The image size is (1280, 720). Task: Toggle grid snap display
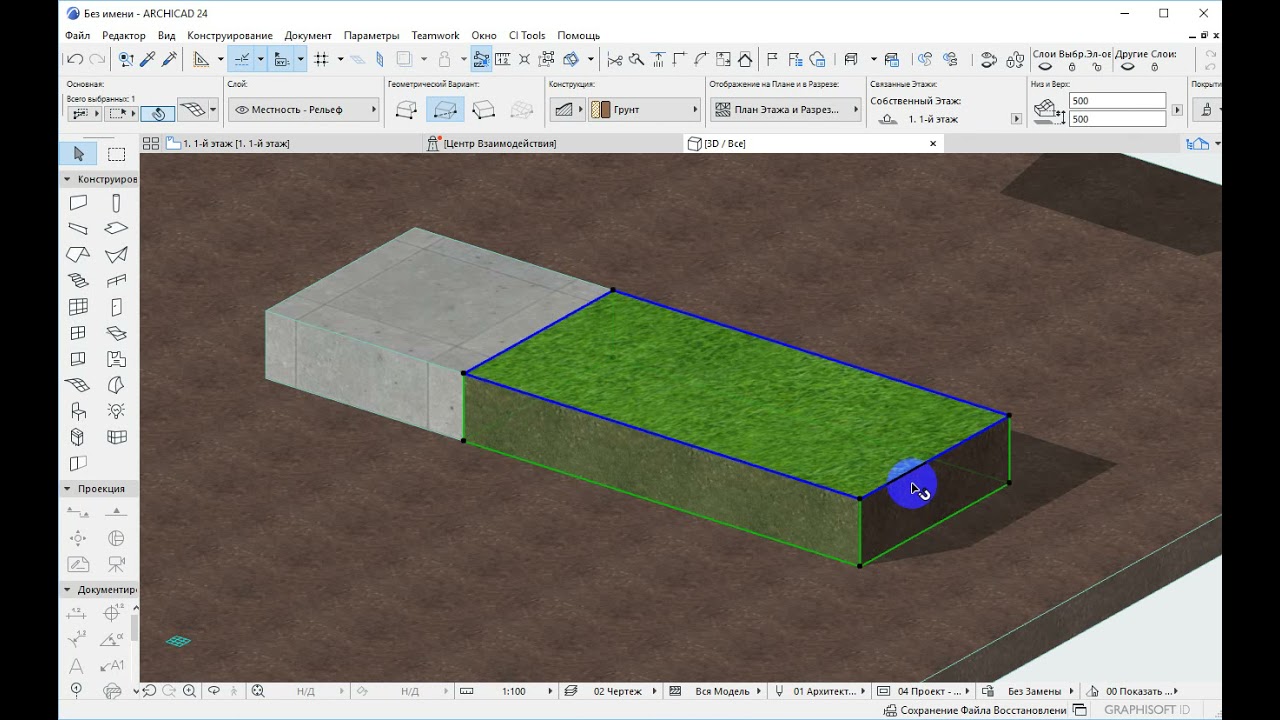tap(321, 60)
